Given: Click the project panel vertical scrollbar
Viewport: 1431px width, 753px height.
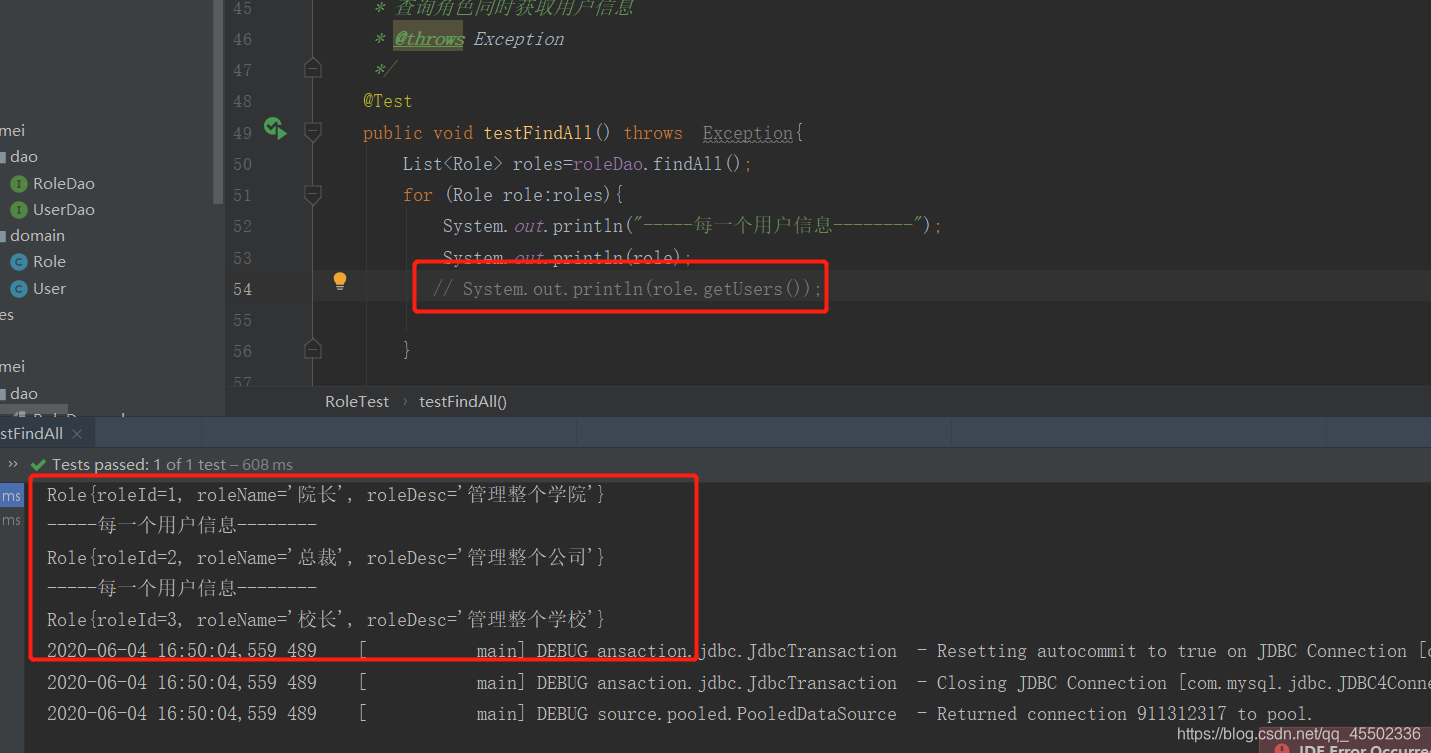Looking at the screenshot, I should 219,100.
